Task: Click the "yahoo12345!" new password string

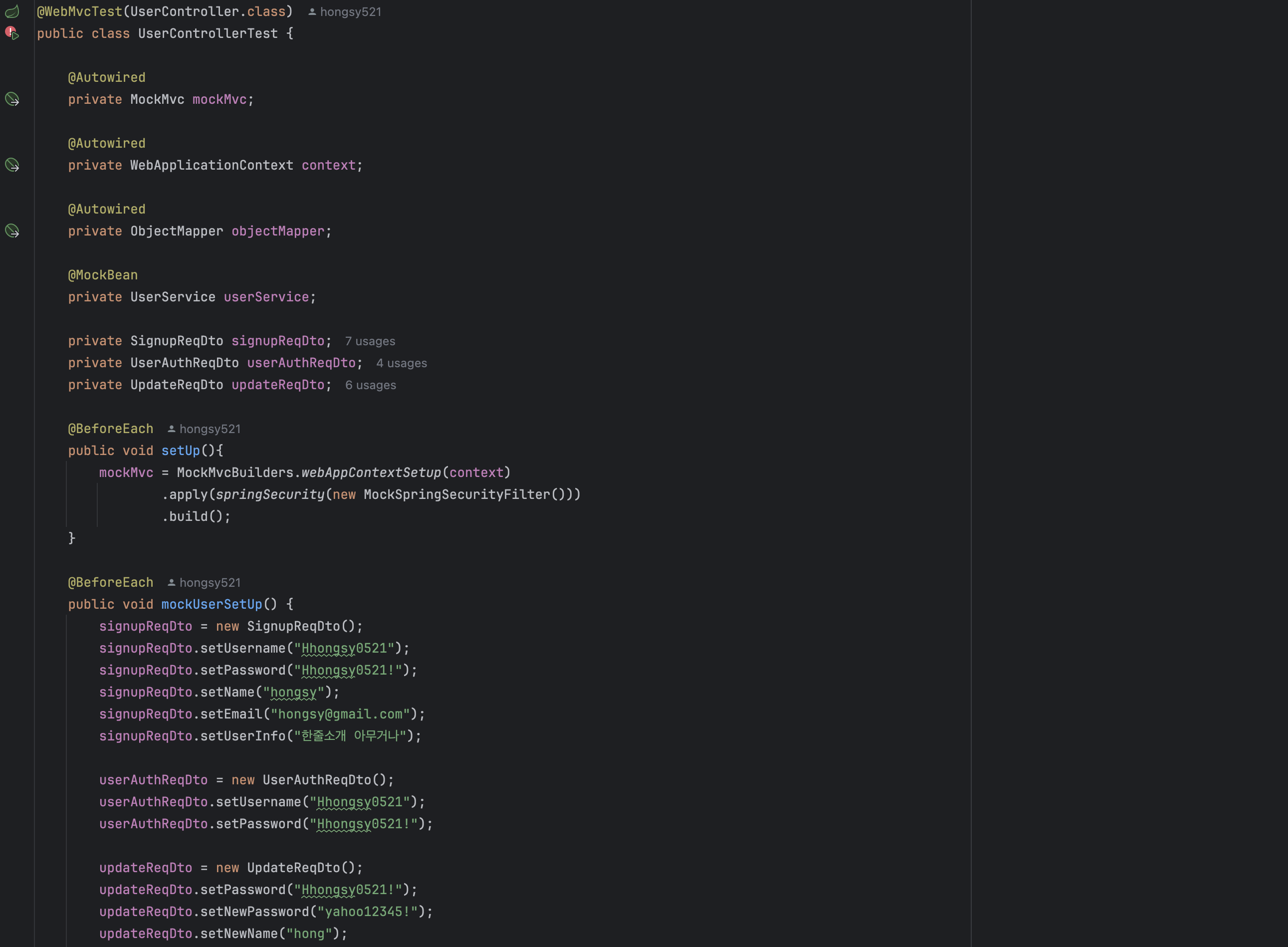Action: point(368,912)
